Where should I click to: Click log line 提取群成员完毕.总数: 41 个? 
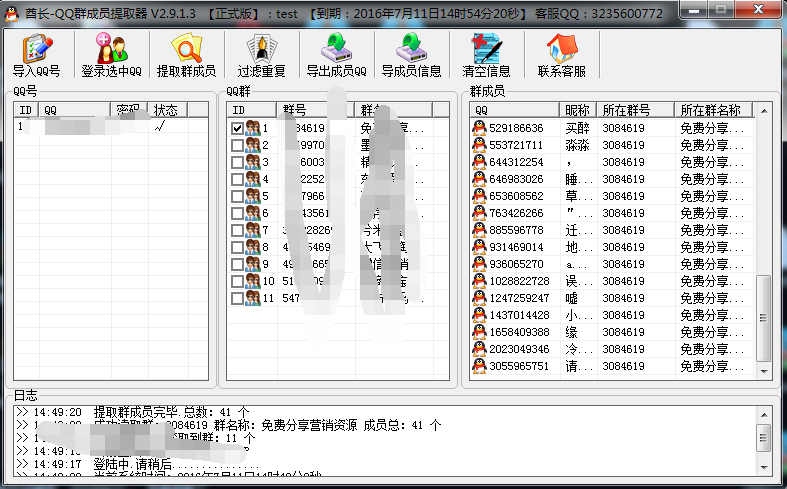[x=171, y=412]
